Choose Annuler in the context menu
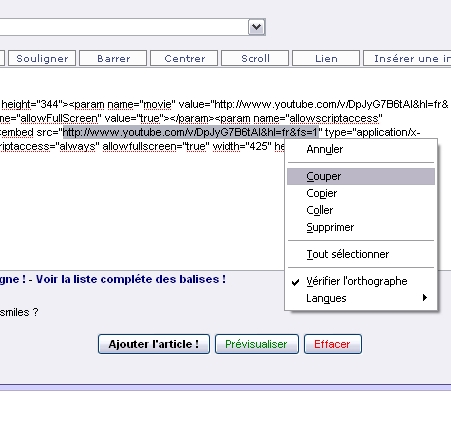The image size is (451, 425). 361,149
